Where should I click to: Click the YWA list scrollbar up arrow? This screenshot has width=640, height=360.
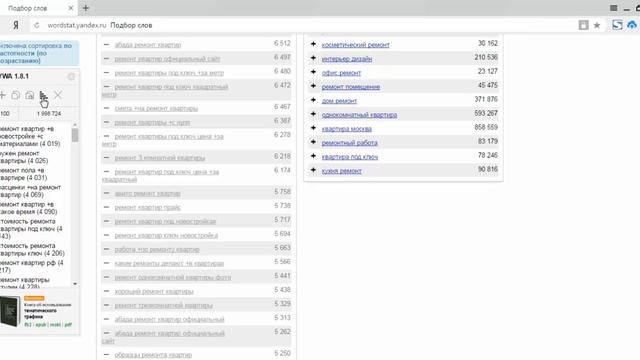click(x=75, y=125)
